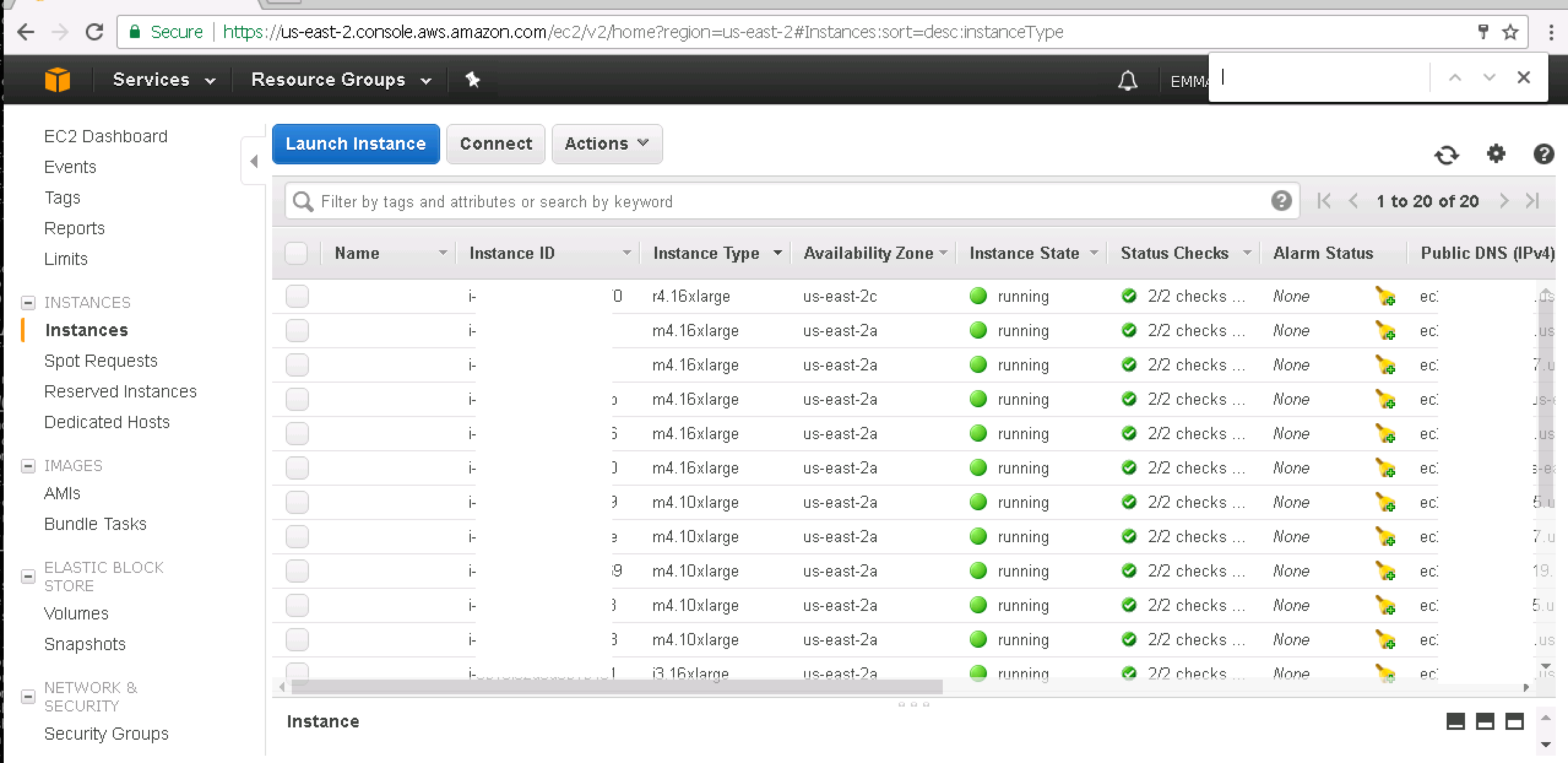This screenshot has width=1568, height=763.
Task: Open table settings gear icon
Action: coord(1496,153)
